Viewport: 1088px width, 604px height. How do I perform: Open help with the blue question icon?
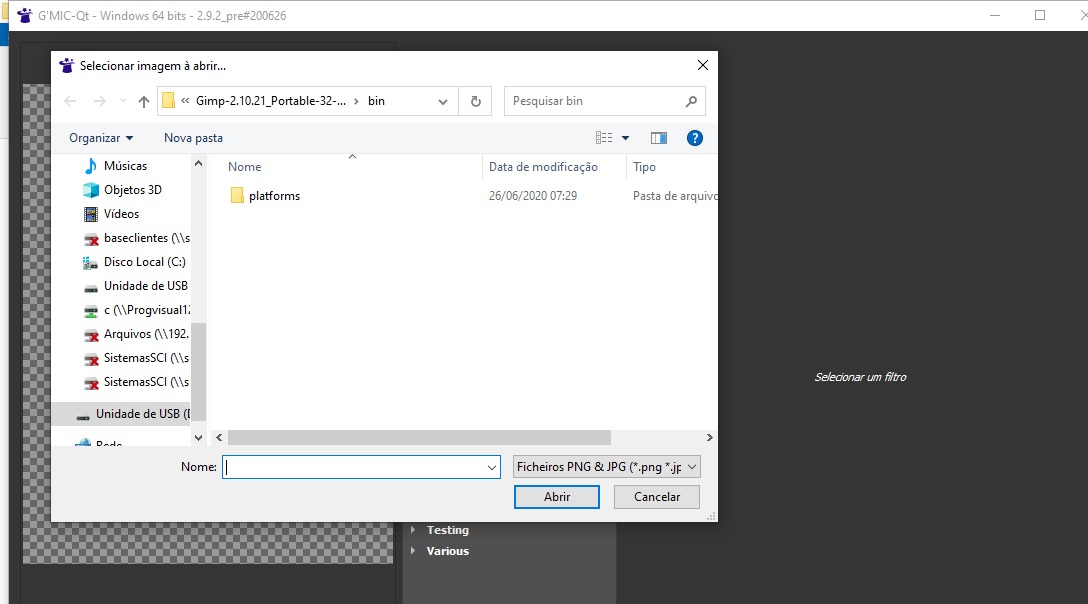(695, 138)
